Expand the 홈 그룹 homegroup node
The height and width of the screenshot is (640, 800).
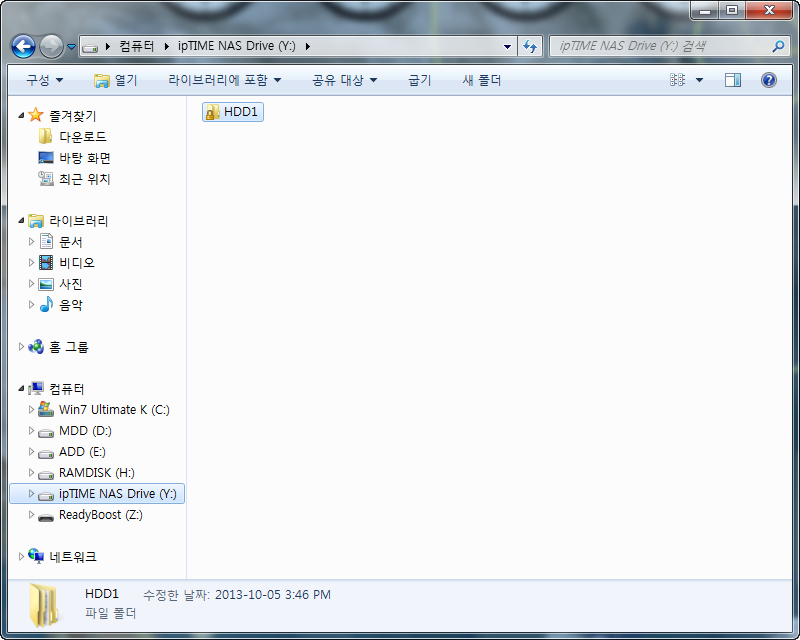pos(21,347)
